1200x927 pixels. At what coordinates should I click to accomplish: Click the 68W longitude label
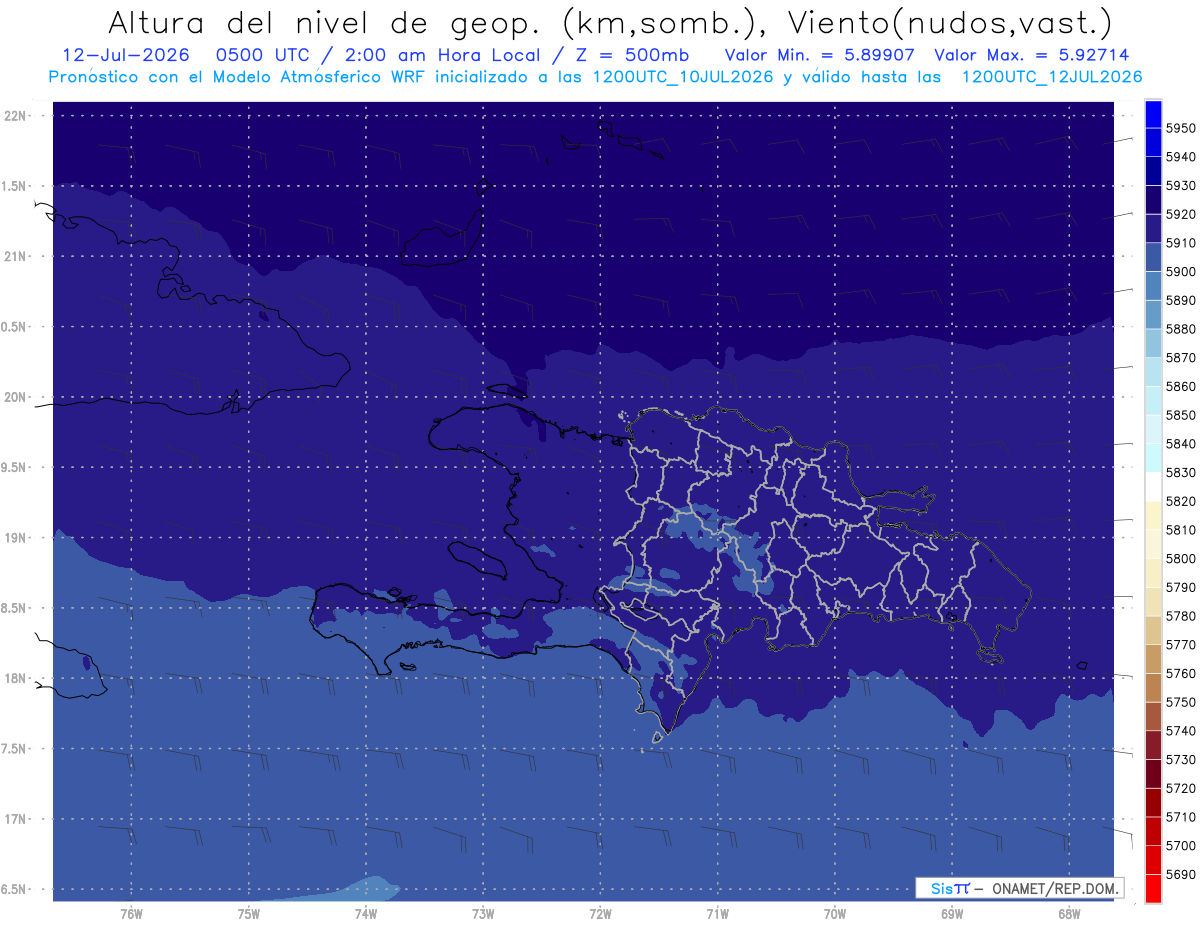click(x=1068, y=913)
